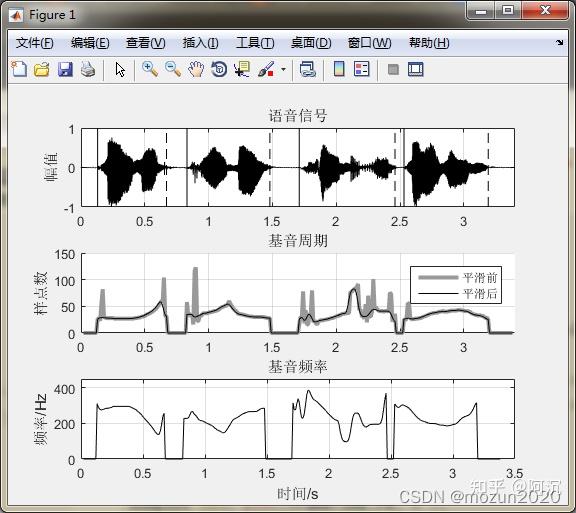The height and width of the screenshot is (513, 576).
Task: Open the 桌面(D) menu
Action: [311, 43]
